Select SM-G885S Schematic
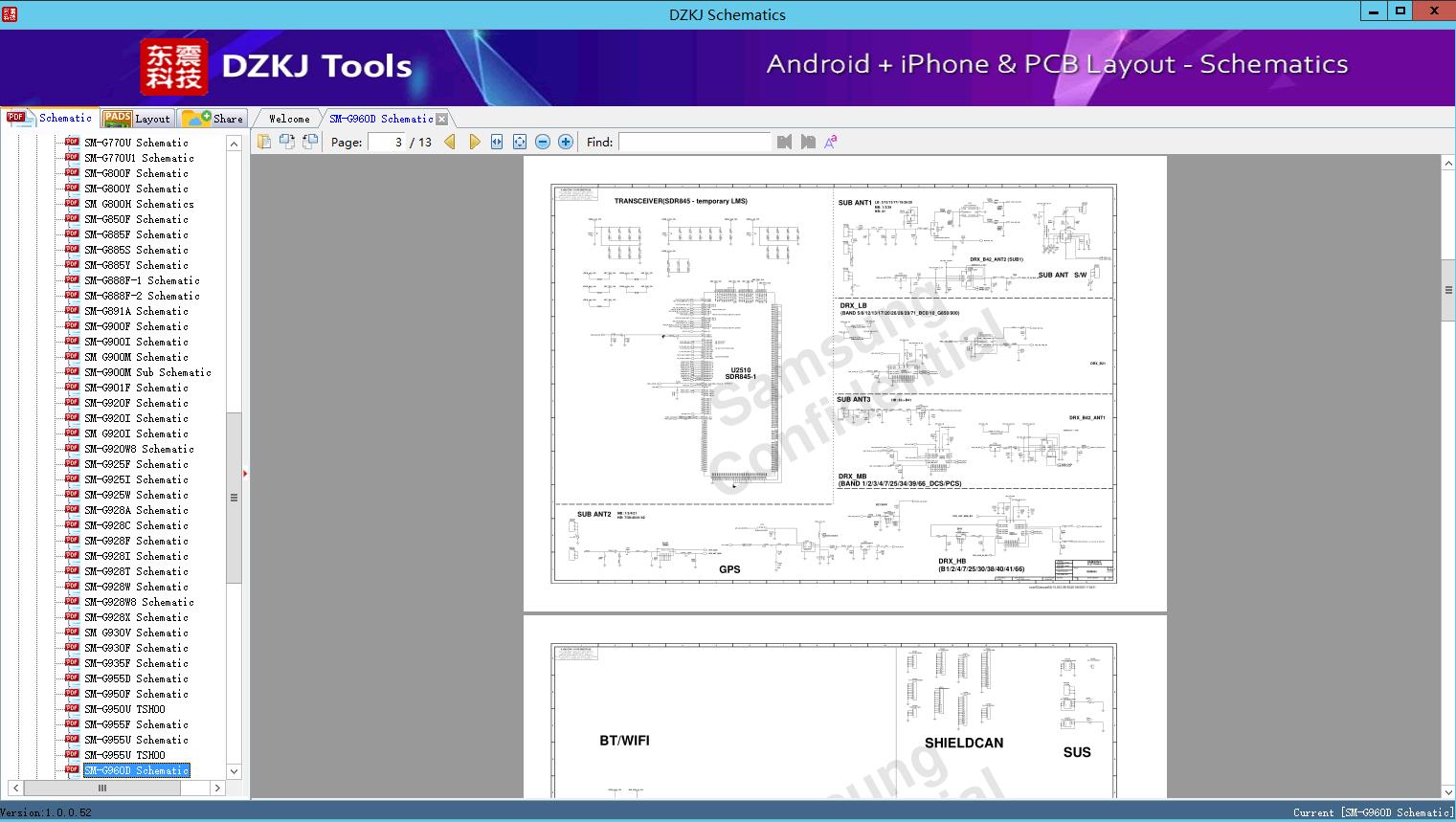 [x=136, y=250]
